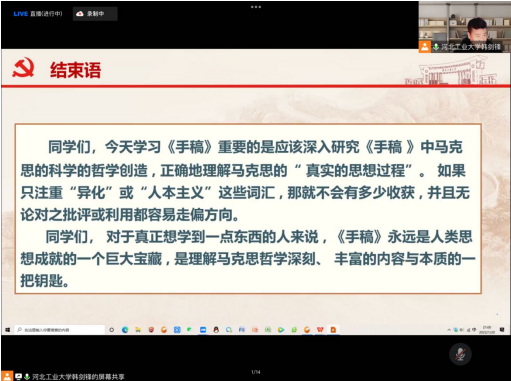
Task: Click the 河北工业大学韩剑锋的屏幕共享 label
Action: click(78, 377)
